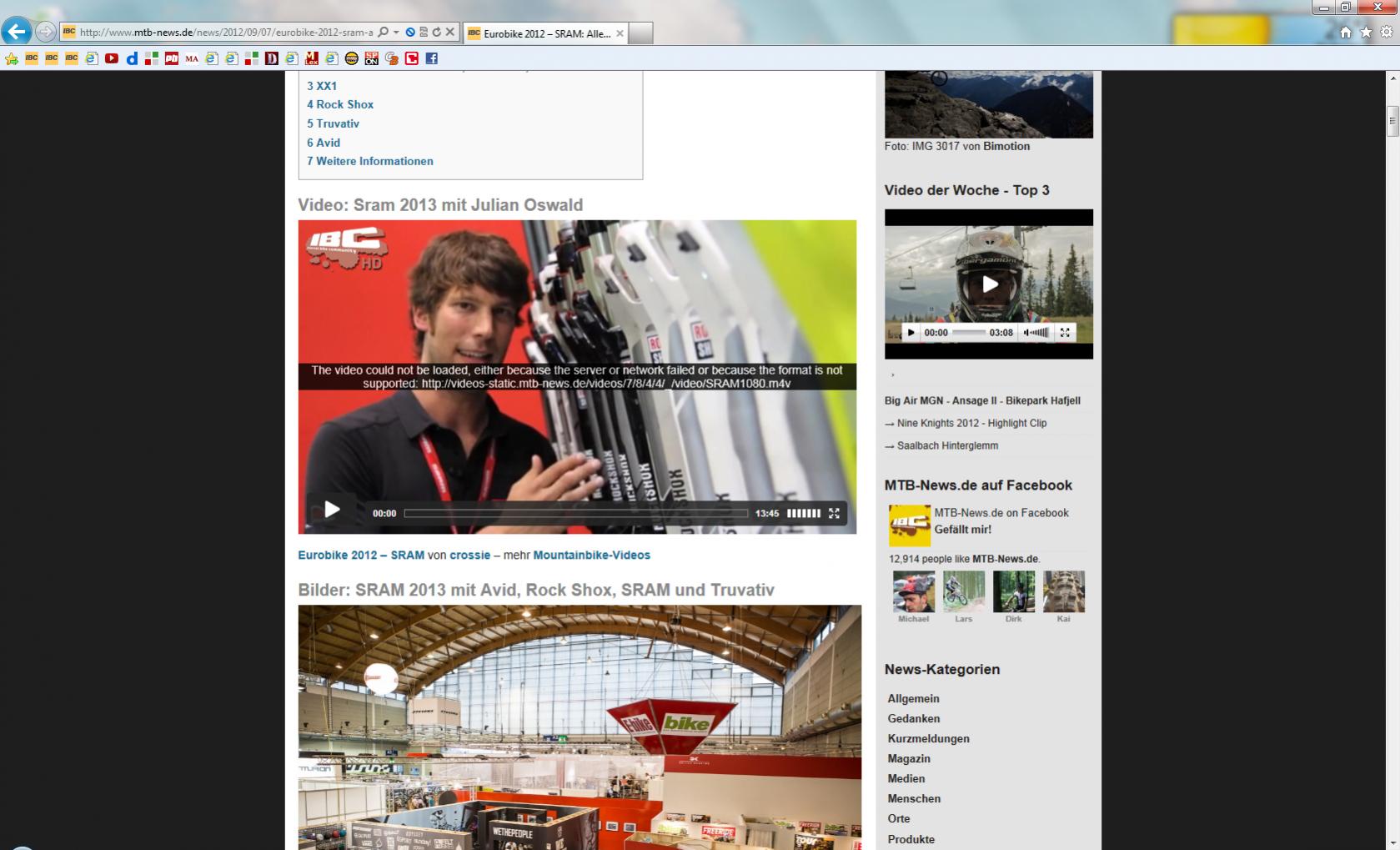
Task: Open 'Big Air MGN - Ansage II - Bikepark Hafjell'
Action: [982, 400]
